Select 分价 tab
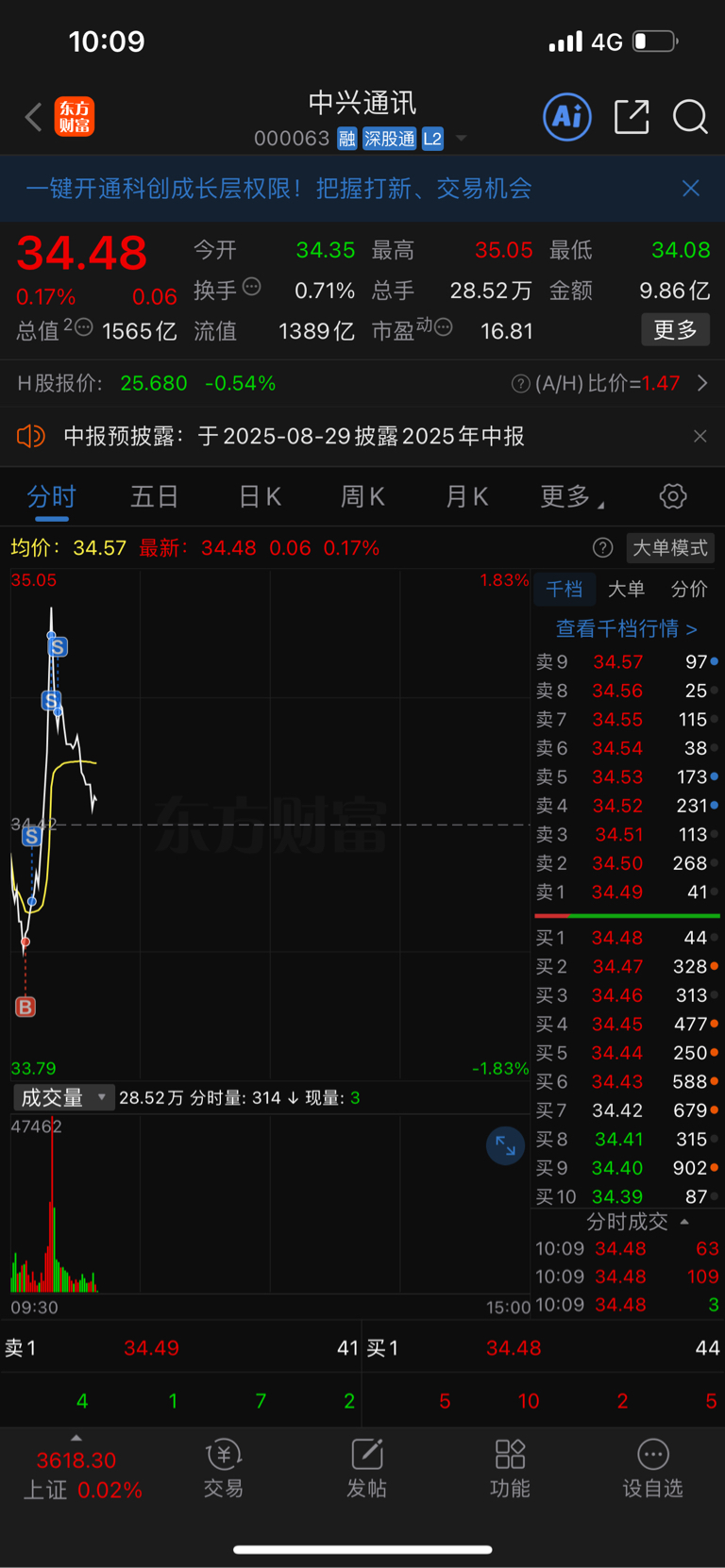This screenshot has width=725, height=1568. pos(689,589)
